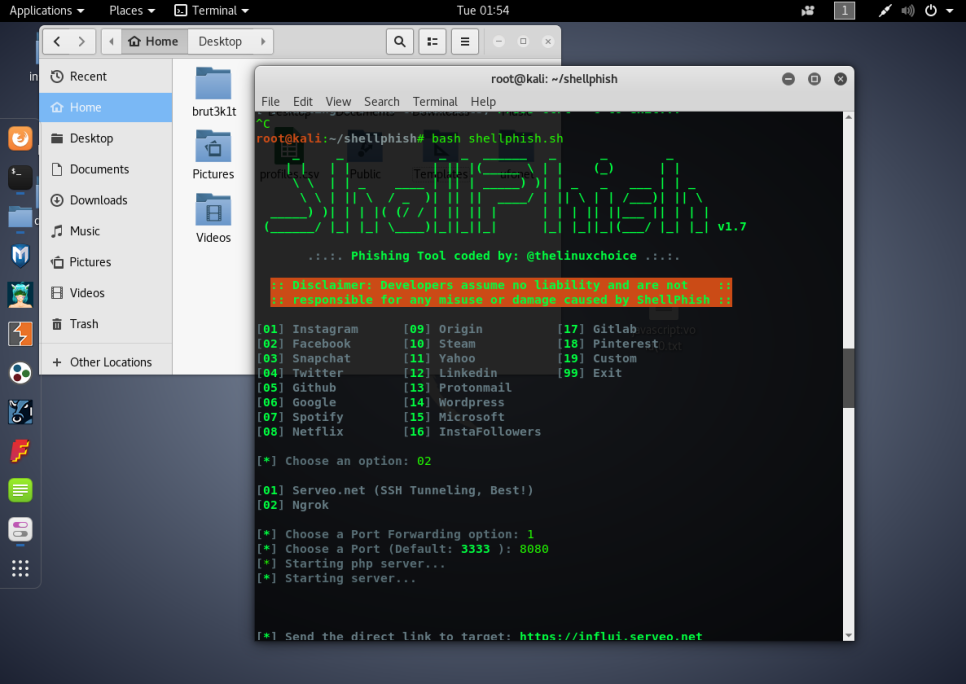
Task: Click the pen/eyedropper icon in the top bar
Action: (x=885, y=10)
